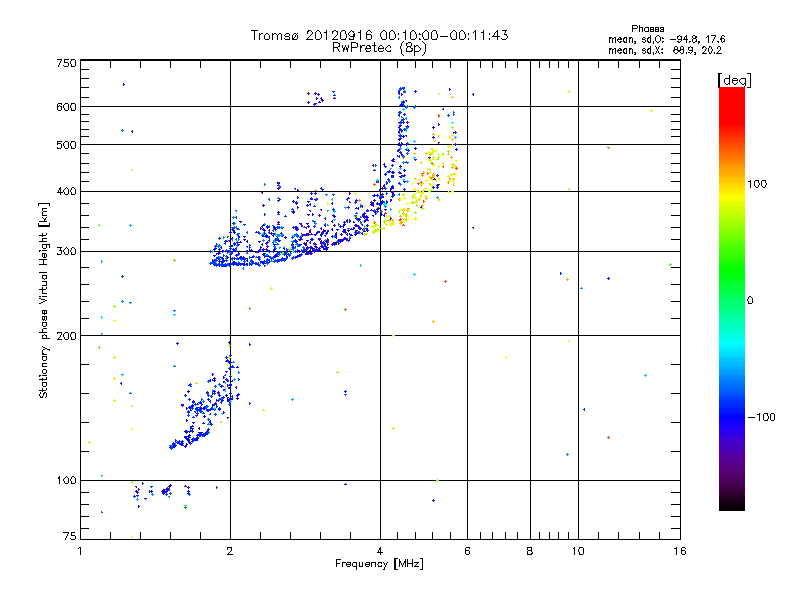Click the 'mean, sd,O: -94.8, 17.6' line
Screen dimensions: 800x600
click(x=666, y=39)
